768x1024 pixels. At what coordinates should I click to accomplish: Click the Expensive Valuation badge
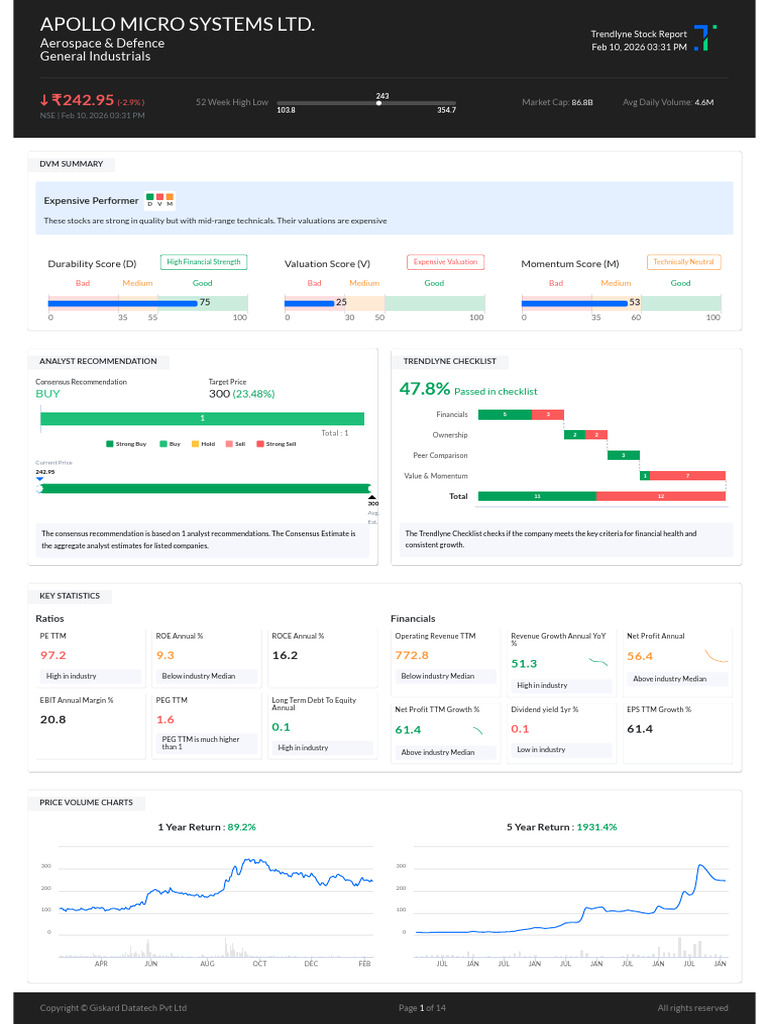[x=445, y=262]
